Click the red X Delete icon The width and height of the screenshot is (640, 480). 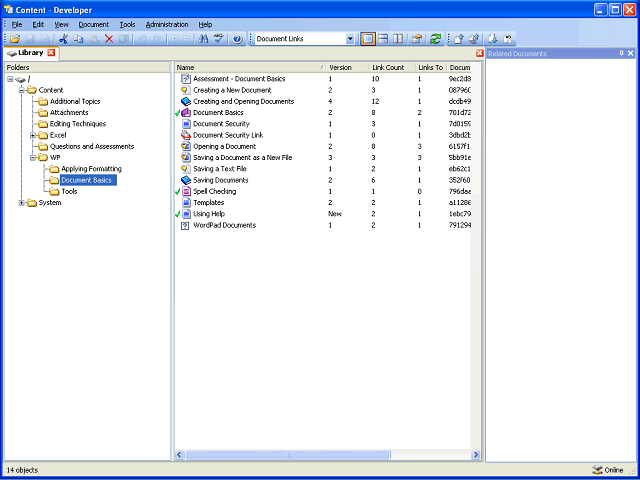(x=109, y=39)
